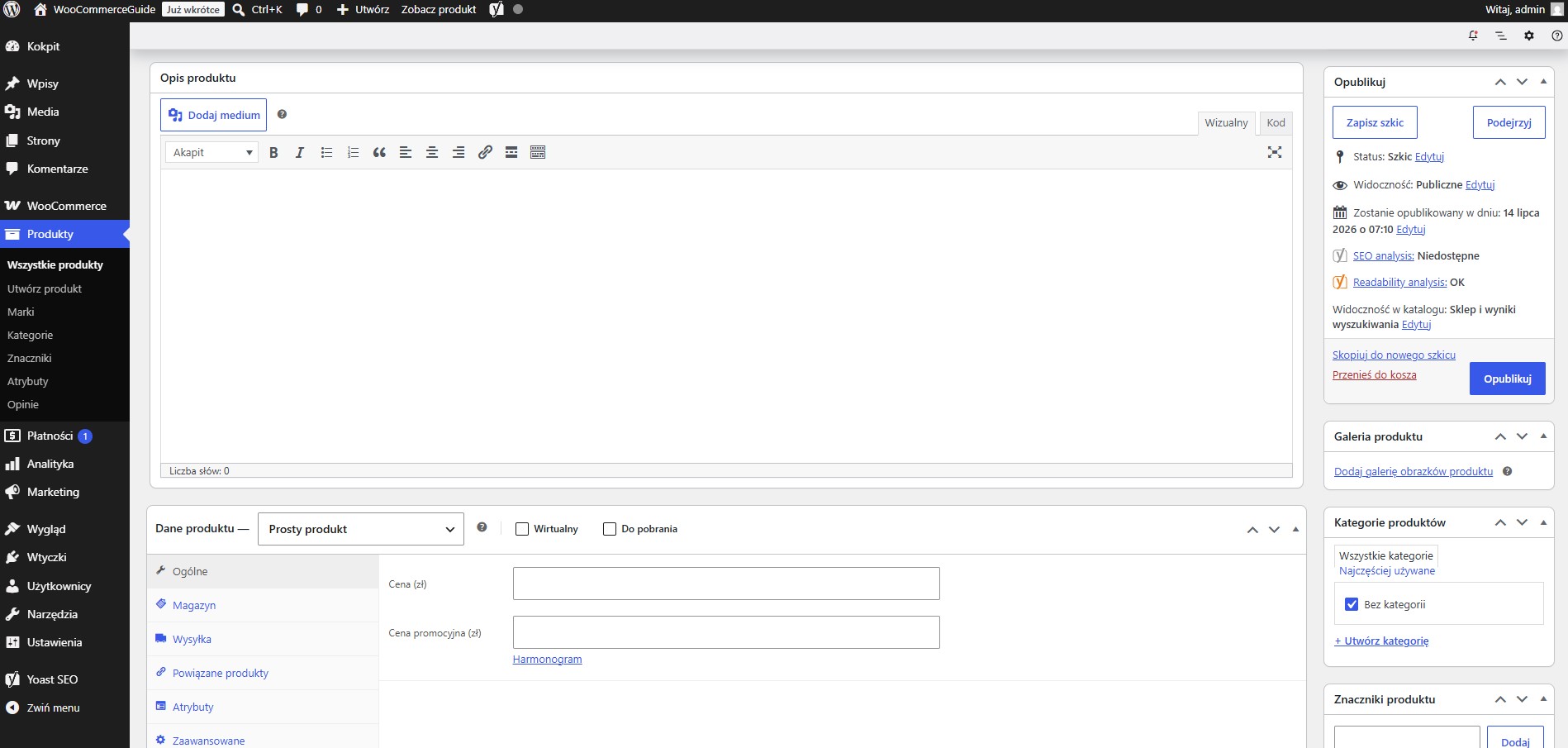
Task: Open Prosty produkt type dropdown
Action: point(361,529)
